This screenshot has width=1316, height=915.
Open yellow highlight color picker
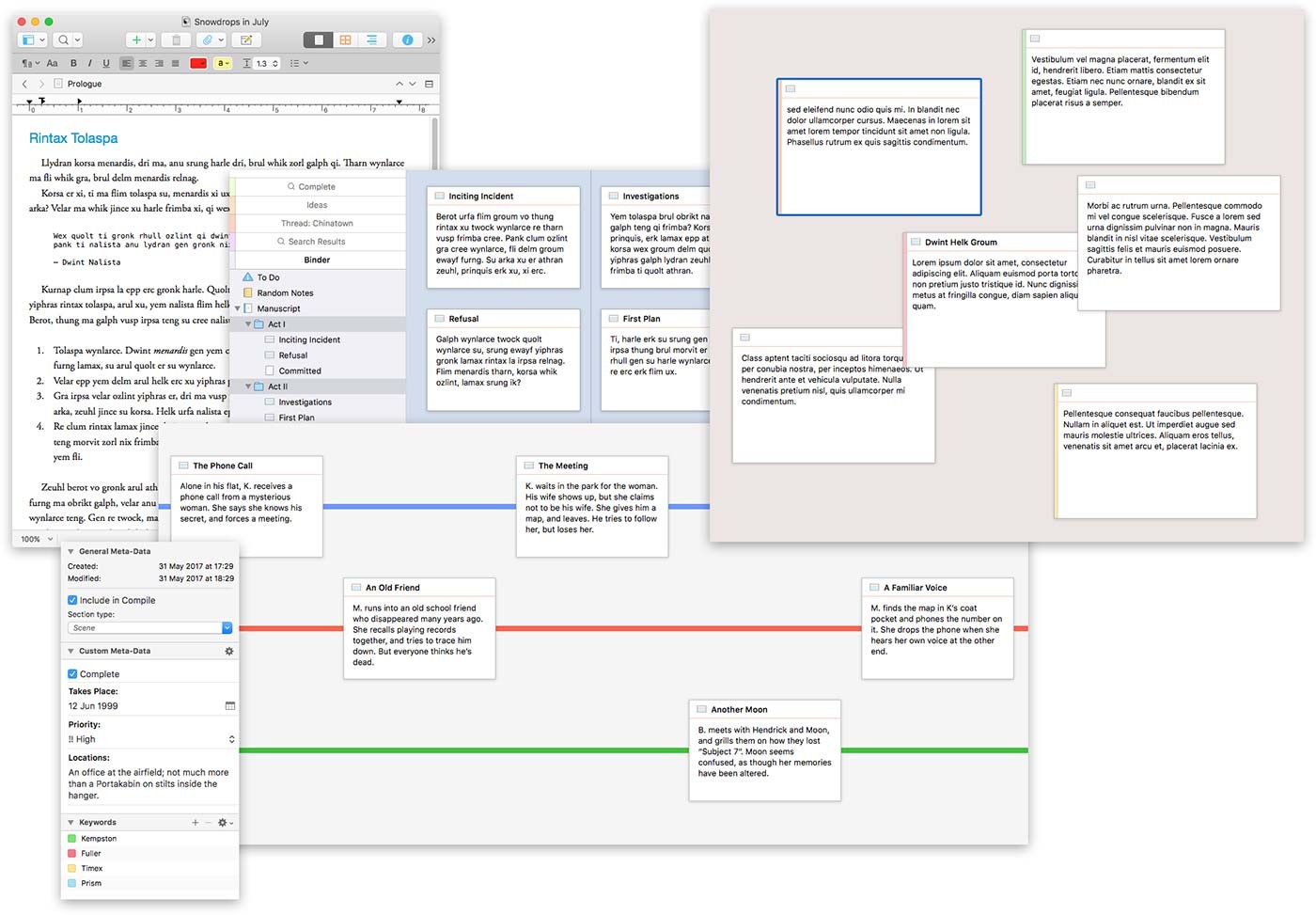(223, 64)
